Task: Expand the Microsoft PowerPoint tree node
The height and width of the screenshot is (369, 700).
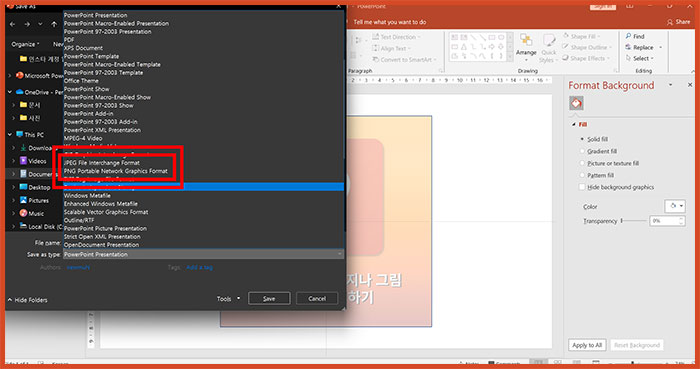Action: pyautogui.click(x=10, y=76)
